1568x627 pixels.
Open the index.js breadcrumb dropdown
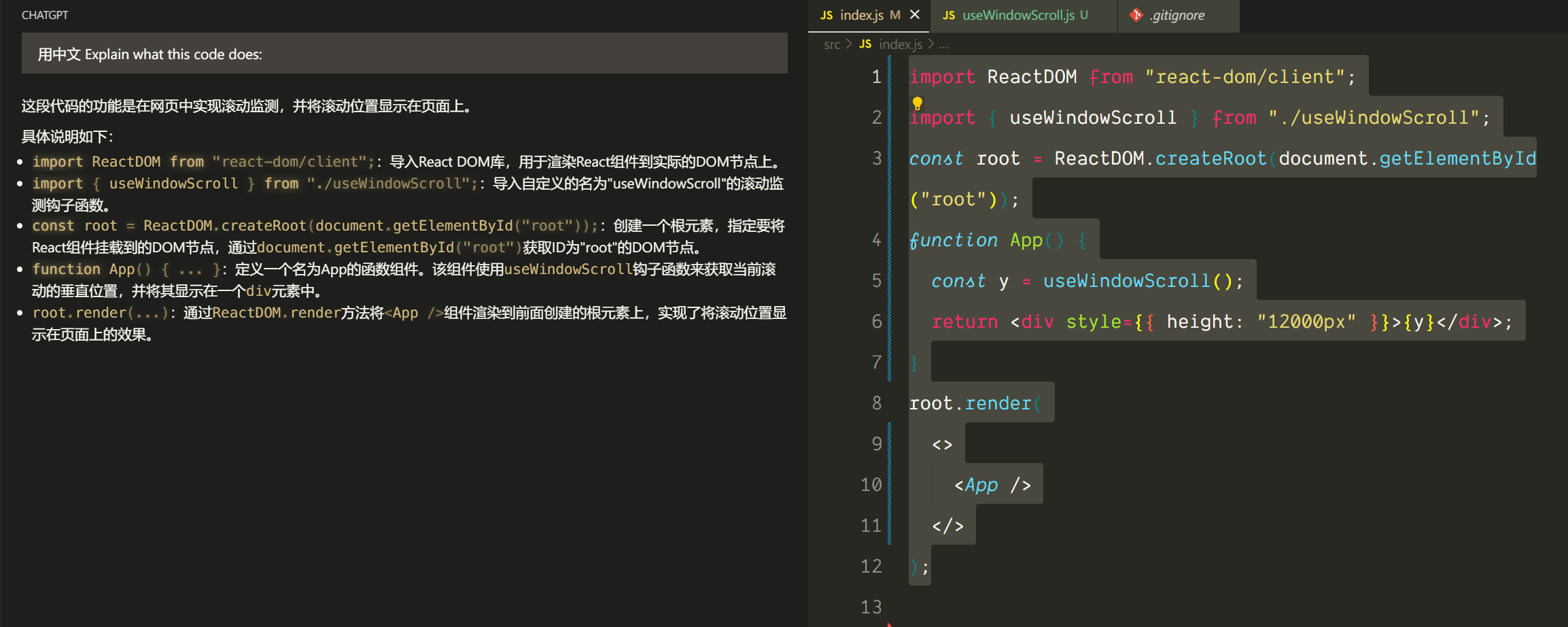point(901,44)
